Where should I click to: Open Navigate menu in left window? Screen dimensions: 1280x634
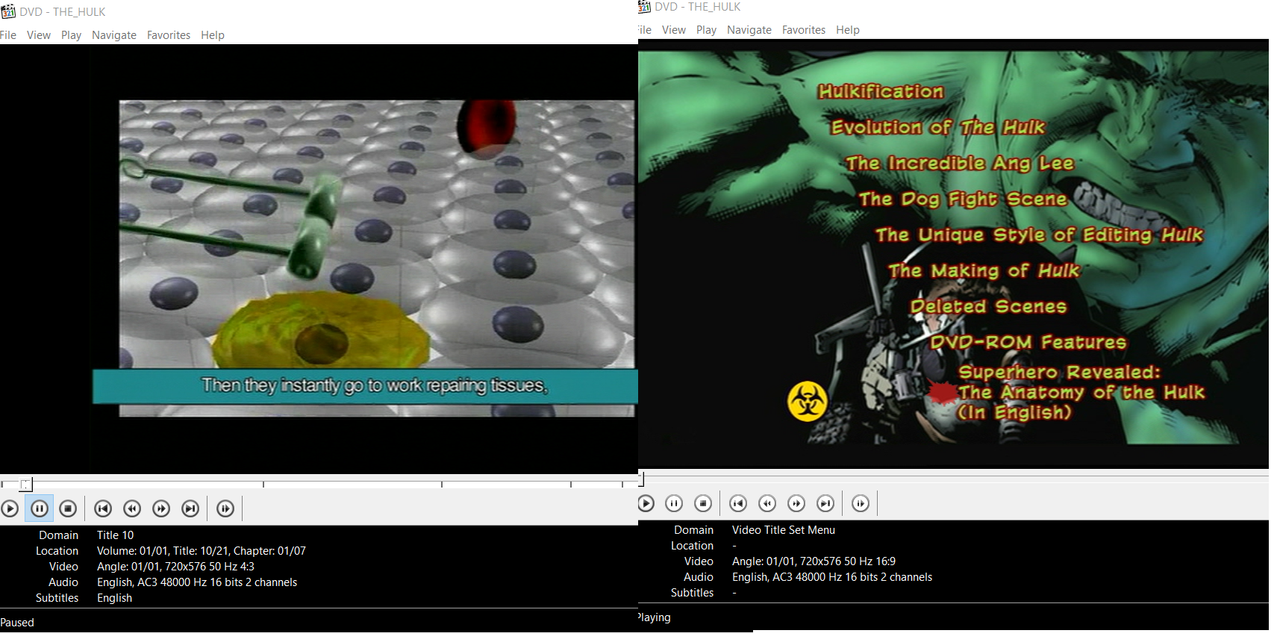point(114,35)
